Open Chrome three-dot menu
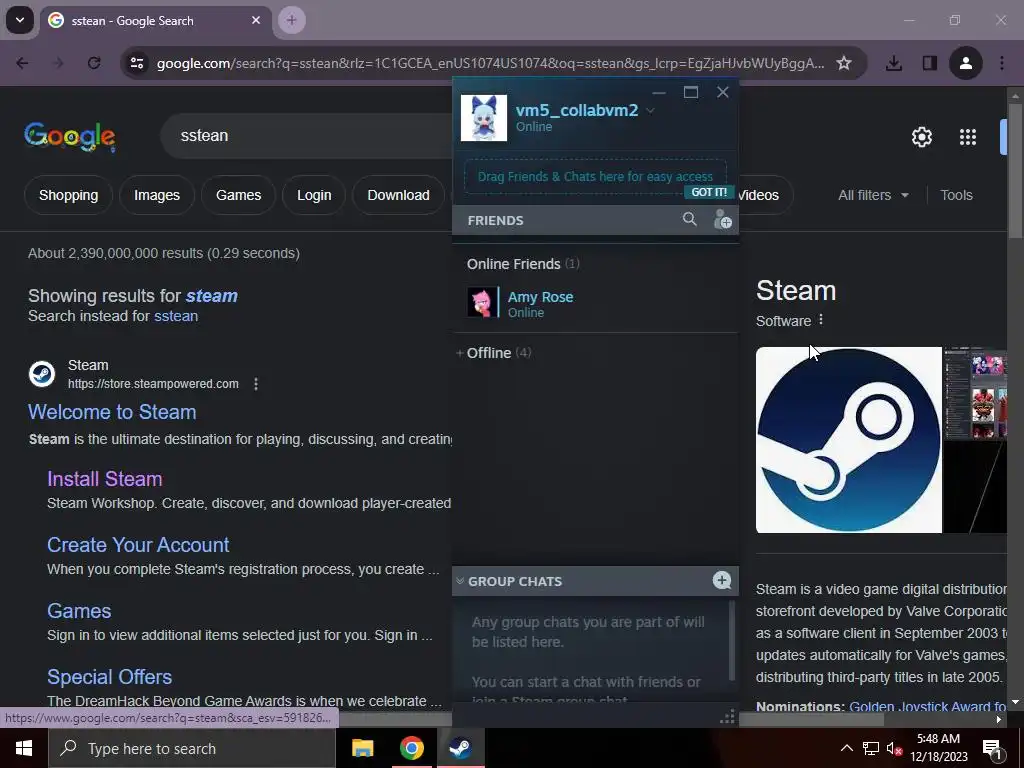This screenshot has height=768, width=1024. (x=1002, y=63)
